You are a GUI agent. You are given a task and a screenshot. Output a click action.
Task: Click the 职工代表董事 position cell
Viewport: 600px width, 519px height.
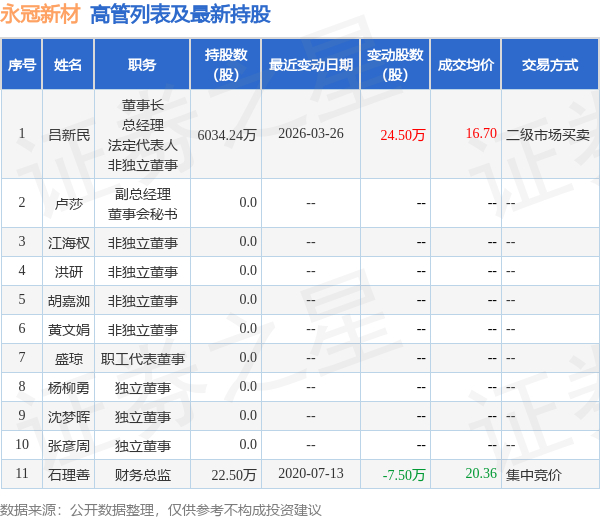pos(143,359)
